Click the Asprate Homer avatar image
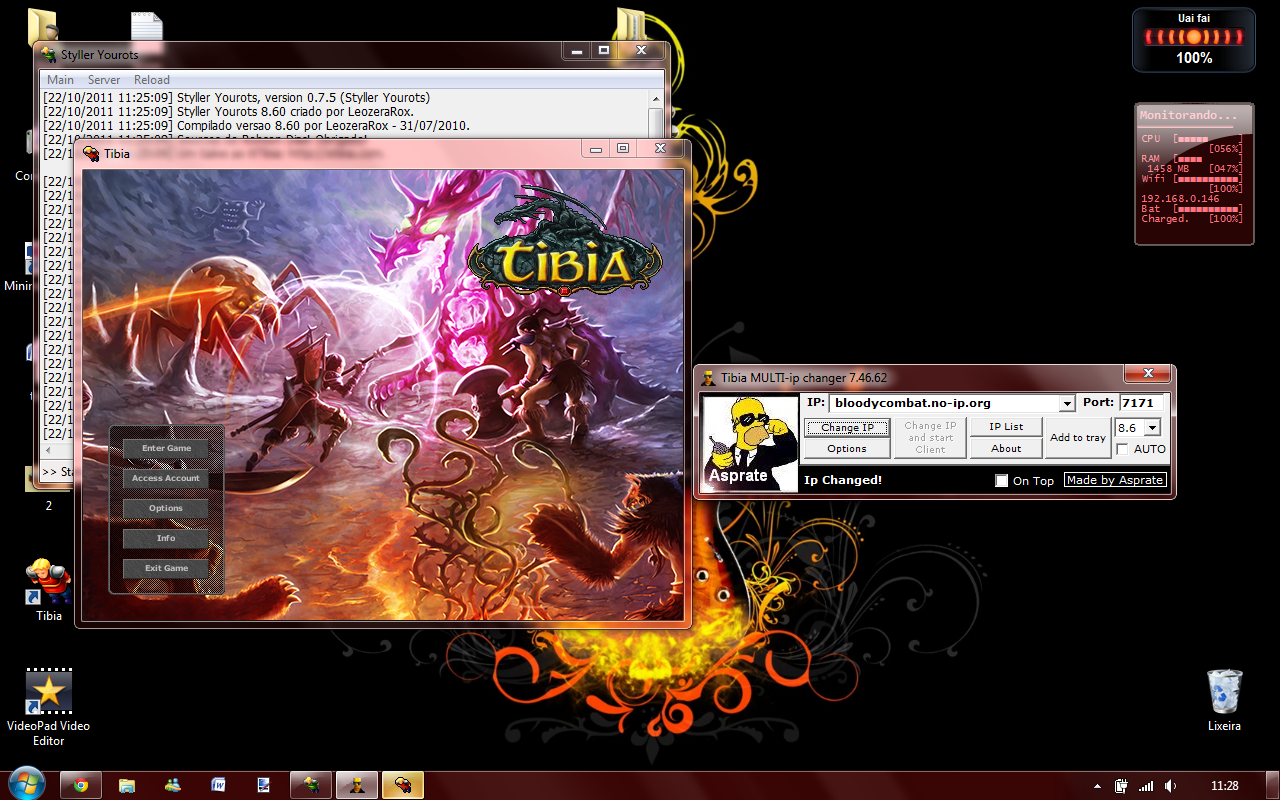The image size is (1280, 800). tap(750, 443)
